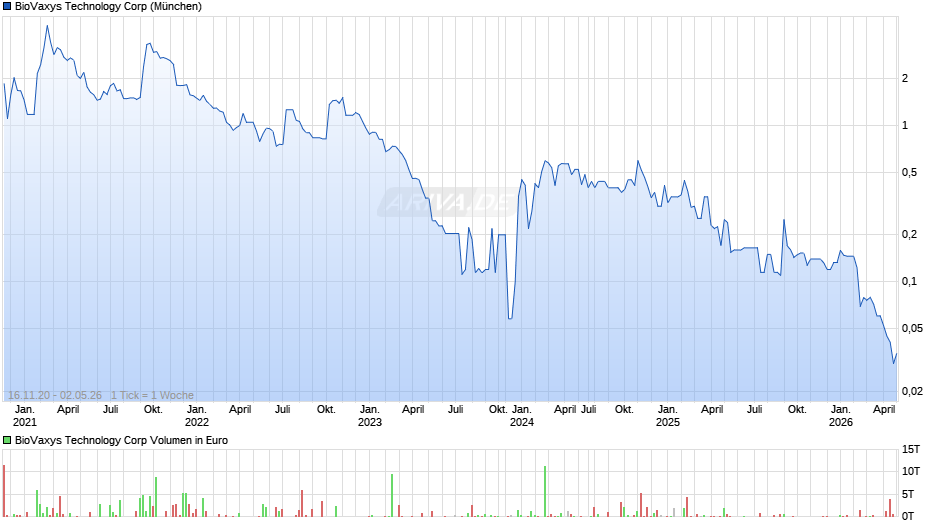Click the 'BioVaxys Technology Corp Volumen in Euro' label

click(122, 440)
